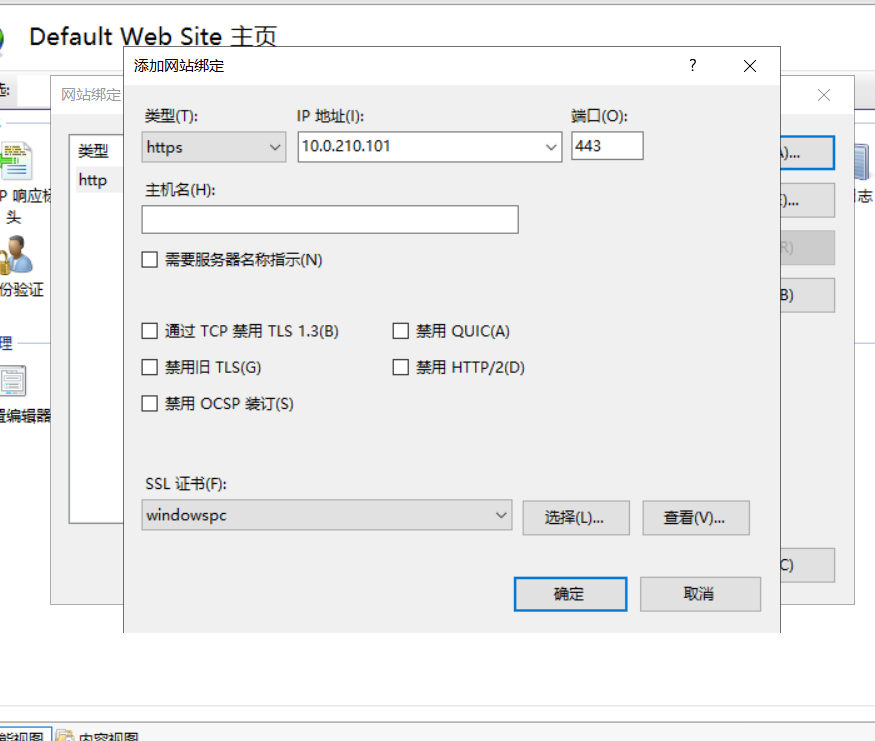This screenshot has height=741, width=875.
Task: Open the IP 地址 dropdown list
Action: point(552,147)
